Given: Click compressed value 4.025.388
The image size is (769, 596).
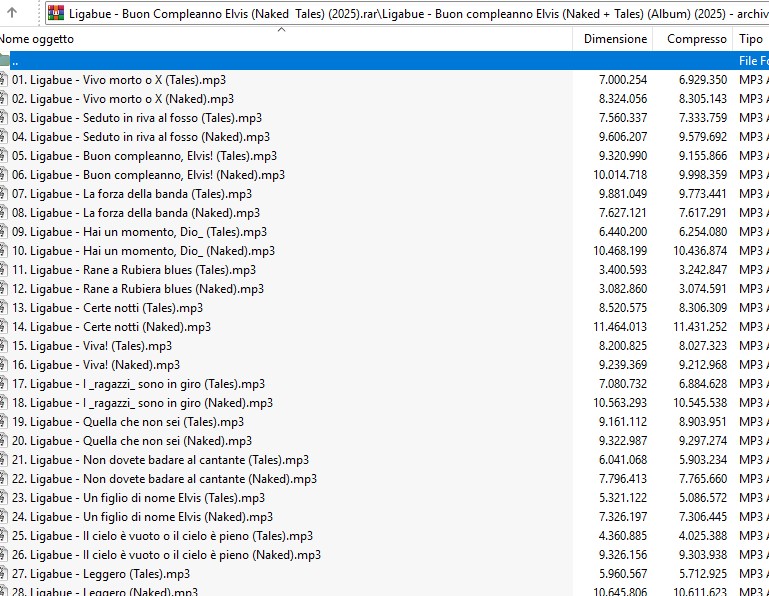Looking at the screenshot, I should point(703,536).
